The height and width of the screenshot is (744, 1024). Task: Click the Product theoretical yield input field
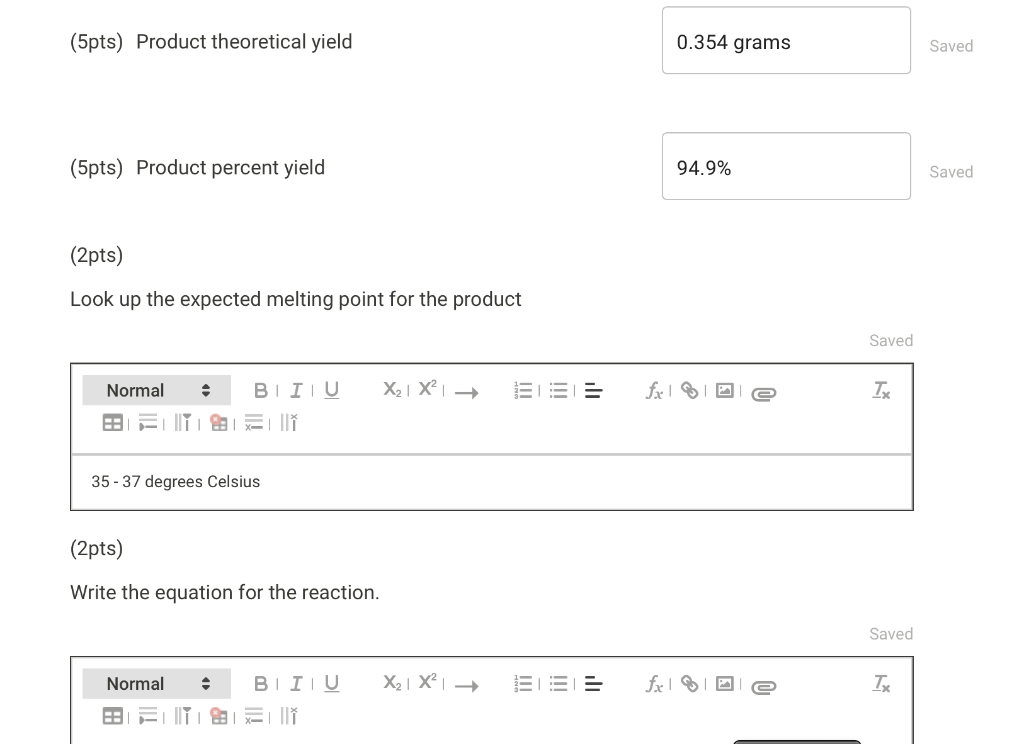tap(786, 41)
